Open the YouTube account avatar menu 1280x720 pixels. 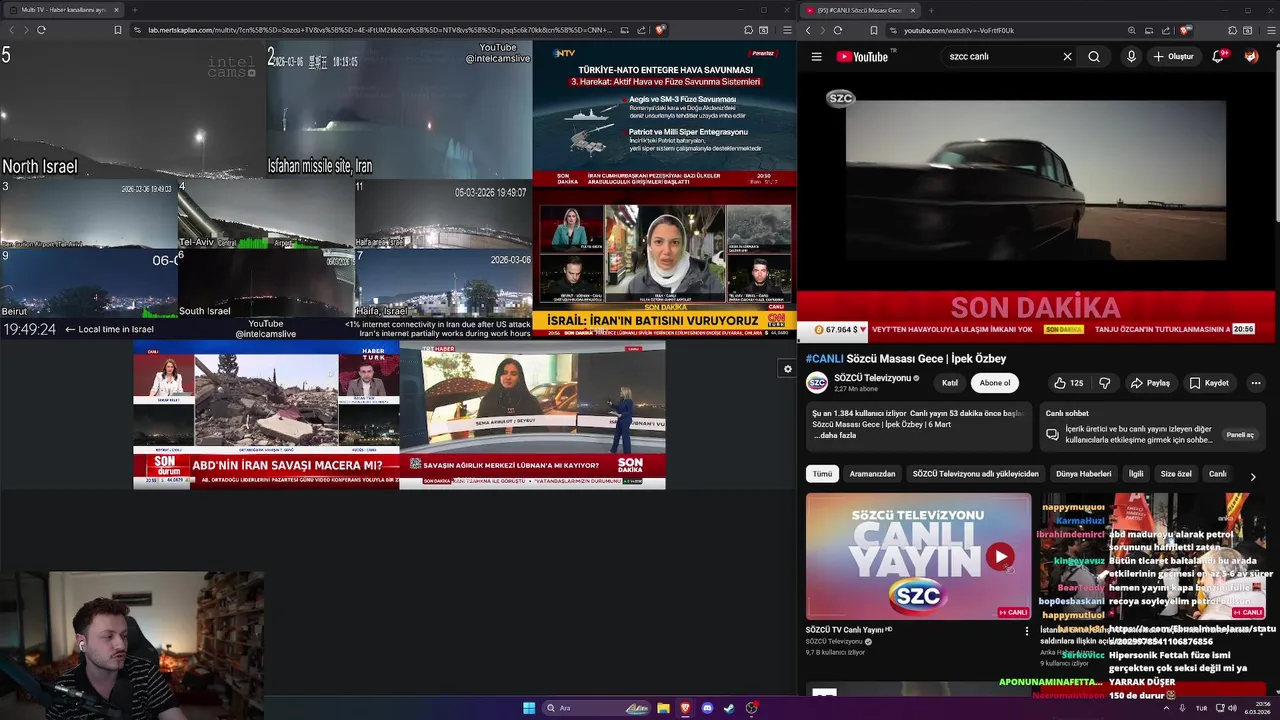pos(1251,57)
